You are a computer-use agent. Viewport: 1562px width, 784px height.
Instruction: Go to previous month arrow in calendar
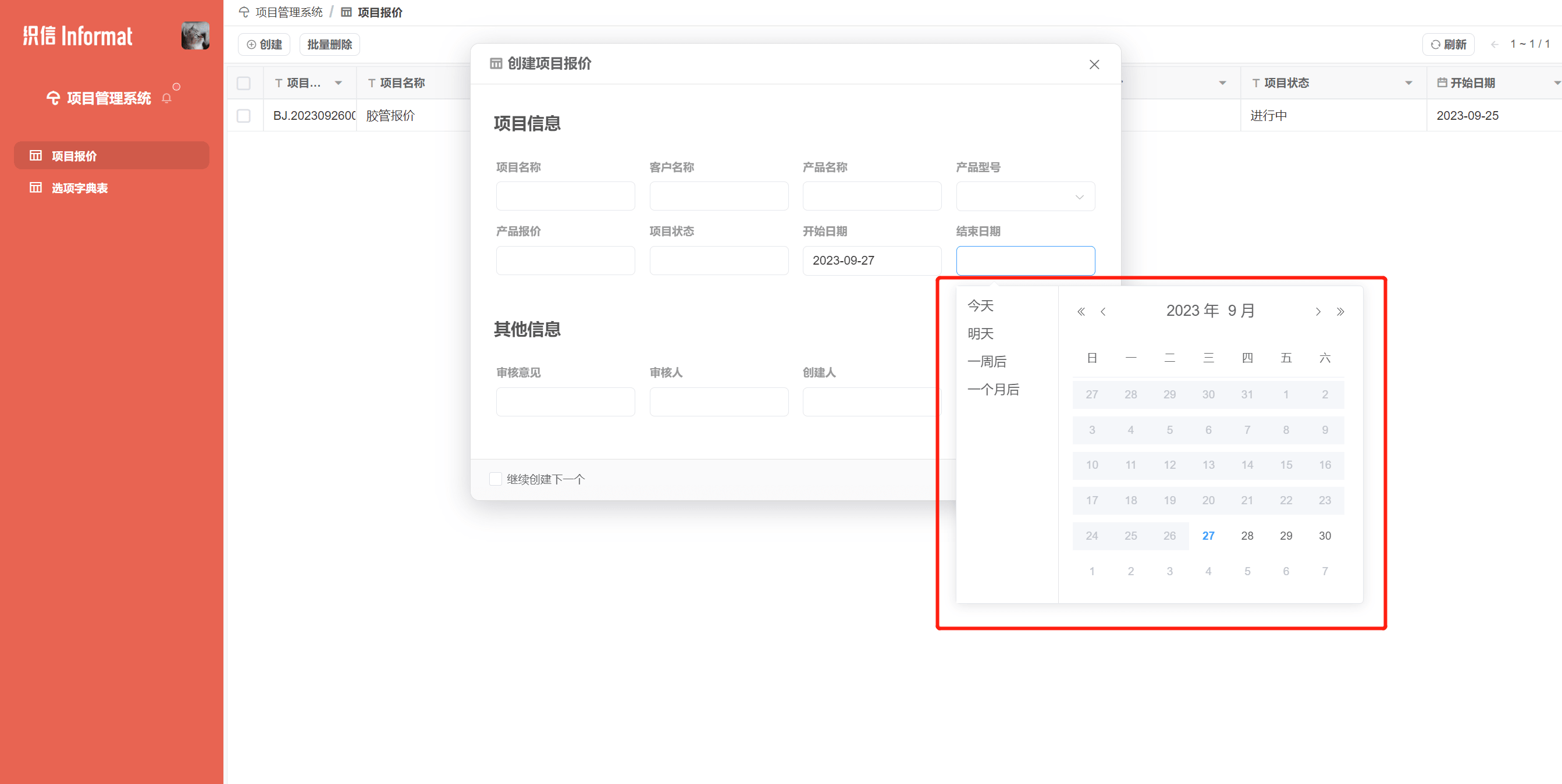click(1103, 312)
